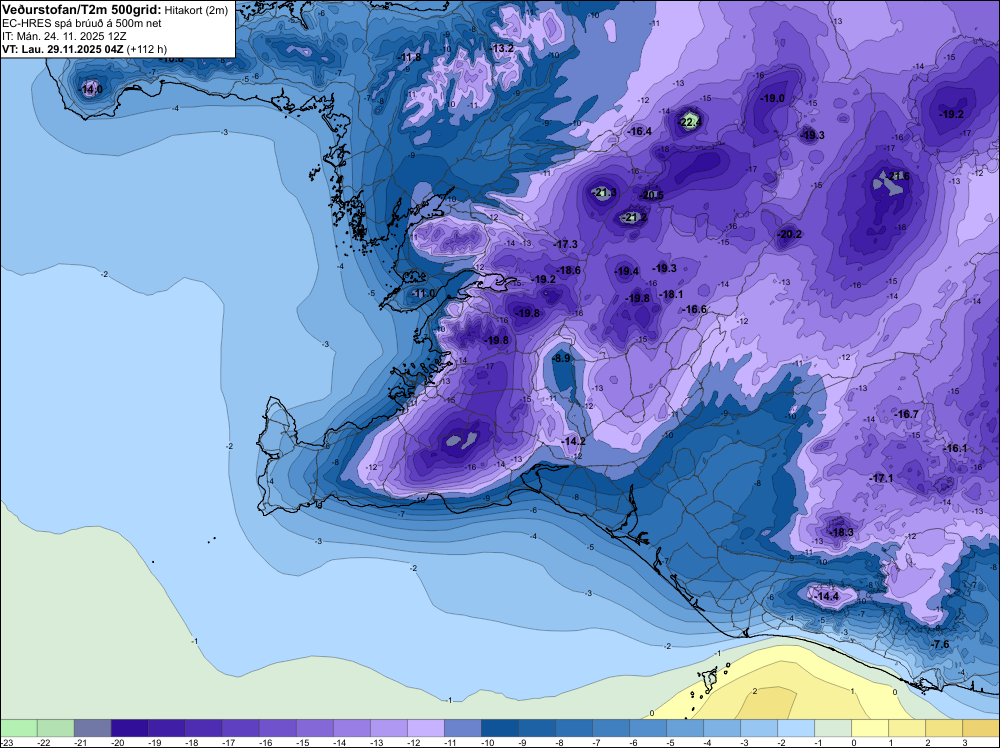
Task: Click the -4 legend color swatch
Action: point(721,728)
